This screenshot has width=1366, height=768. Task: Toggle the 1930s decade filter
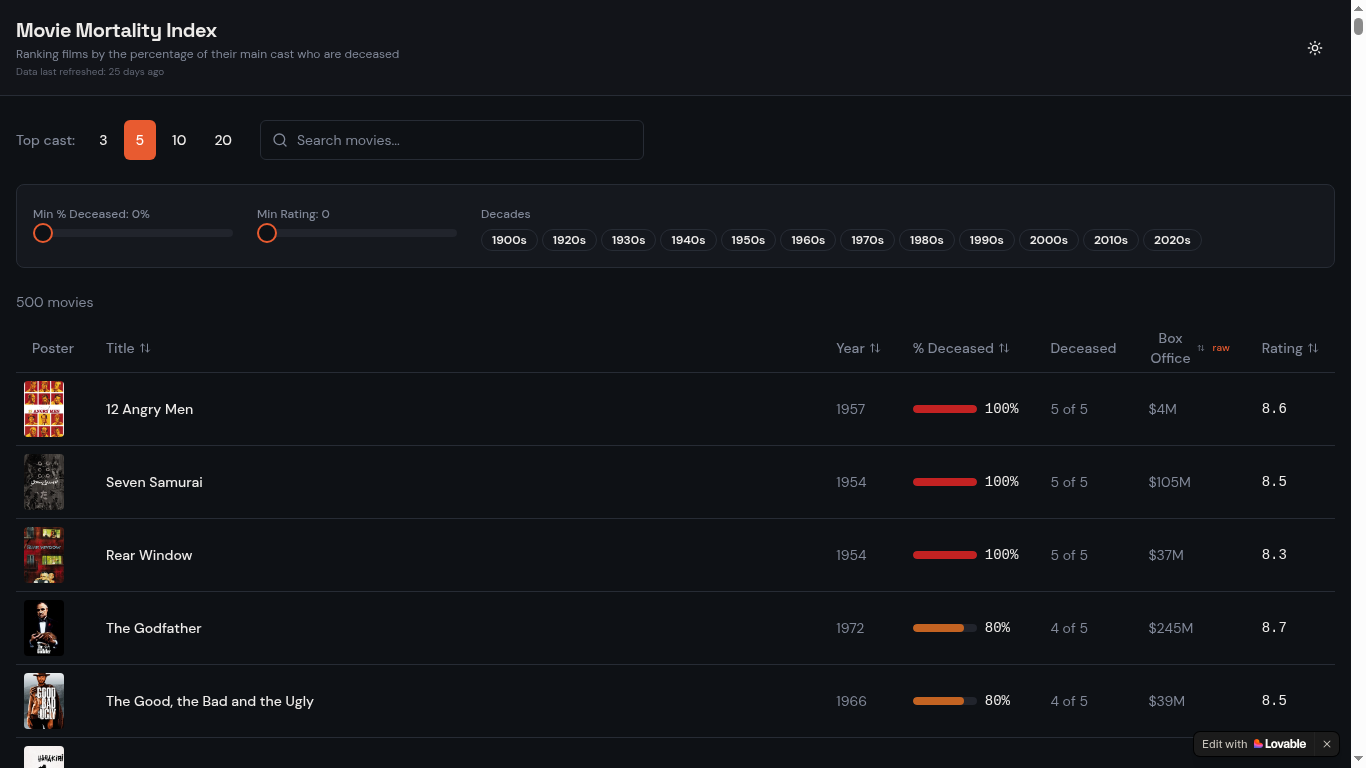(628, 240)
